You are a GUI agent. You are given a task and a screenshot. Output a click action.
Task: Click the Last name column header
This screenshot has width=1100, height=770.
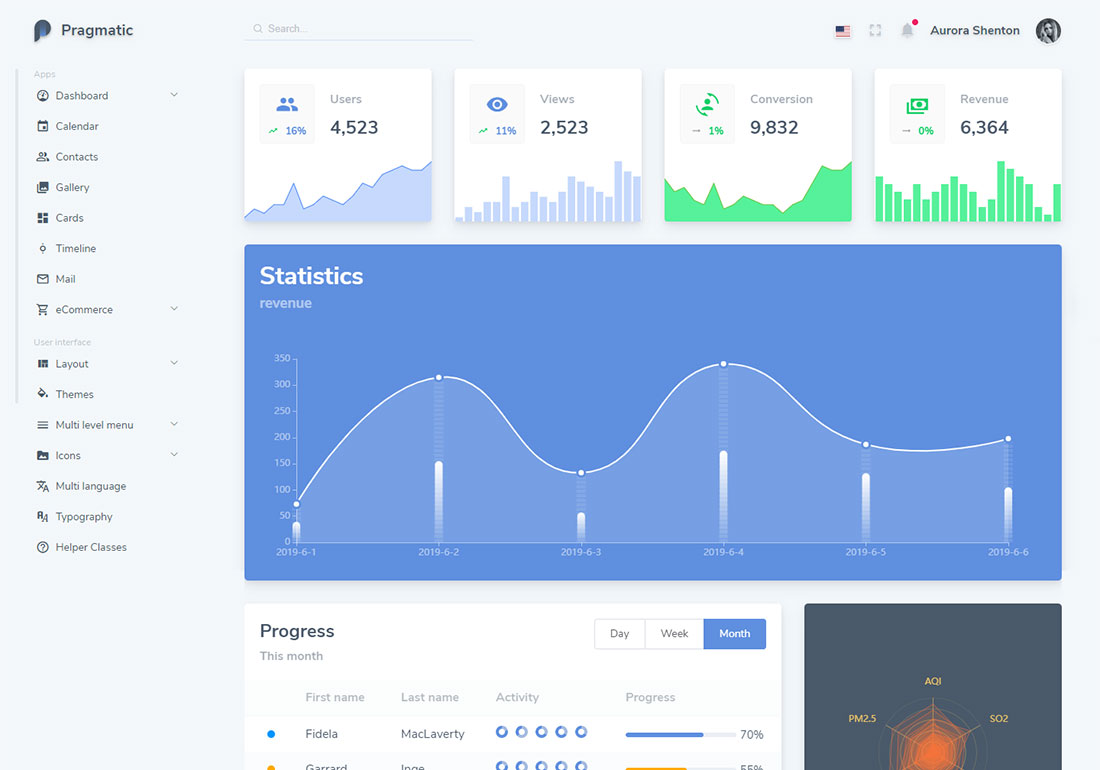coord(429,697)
